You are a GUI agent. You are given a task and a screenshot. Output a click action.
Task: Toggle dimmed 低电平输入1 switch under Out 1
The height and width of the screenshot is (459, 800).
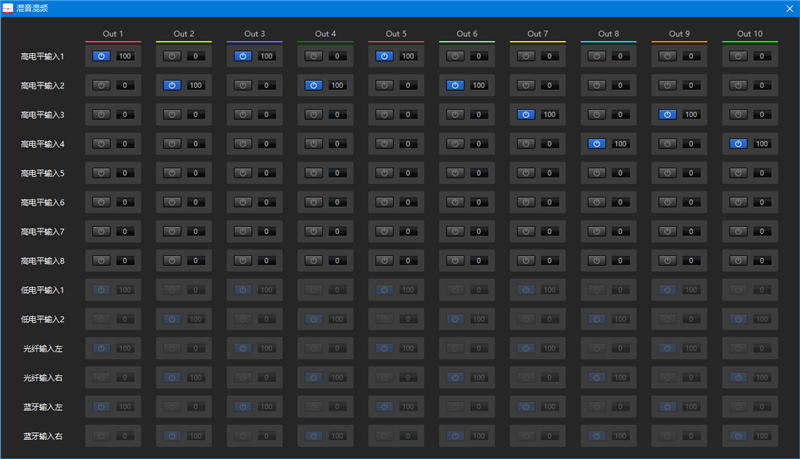101,289
